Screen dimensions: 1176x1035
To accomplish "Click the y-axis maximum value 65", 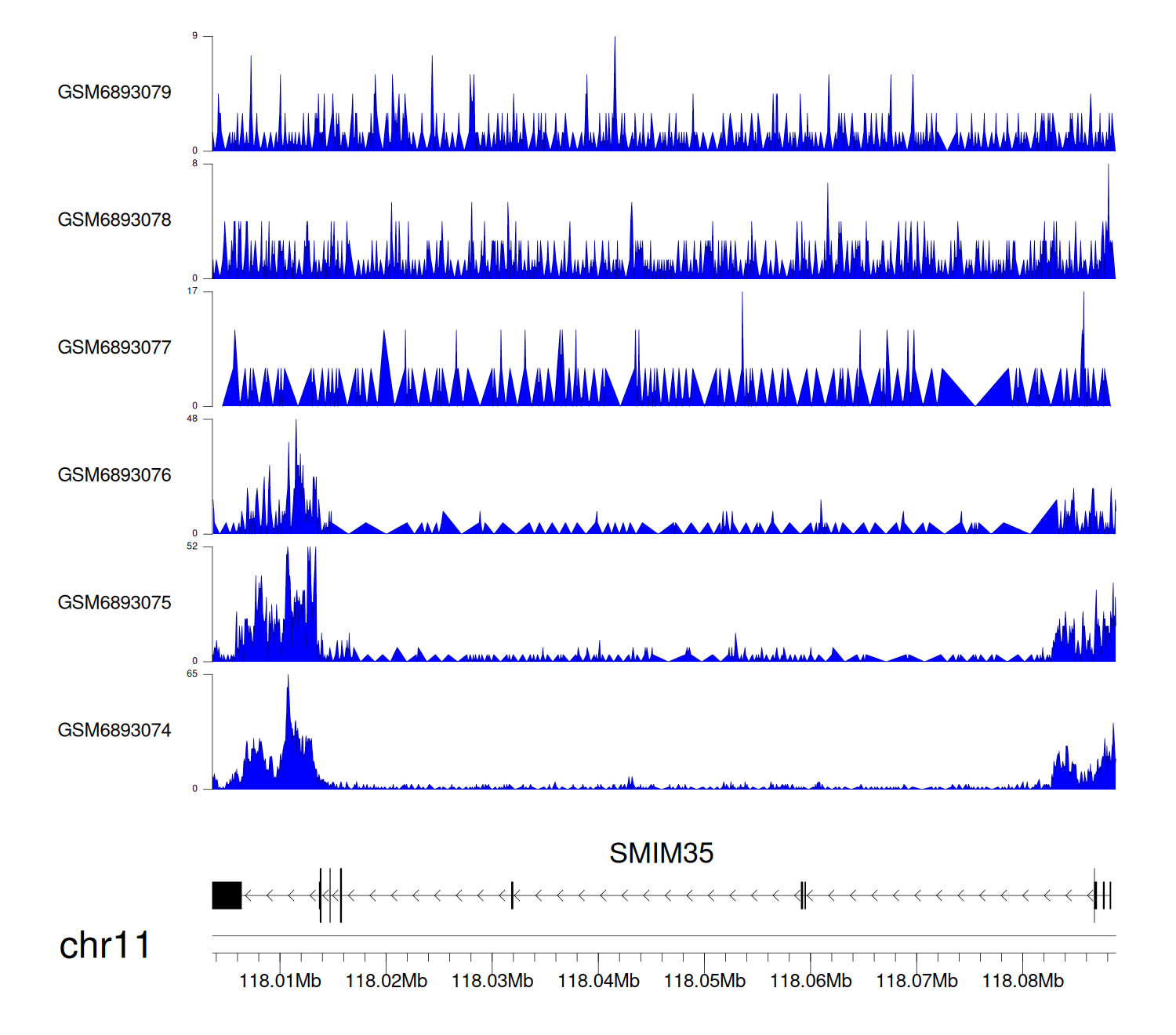I will click(x=192, y=674).
